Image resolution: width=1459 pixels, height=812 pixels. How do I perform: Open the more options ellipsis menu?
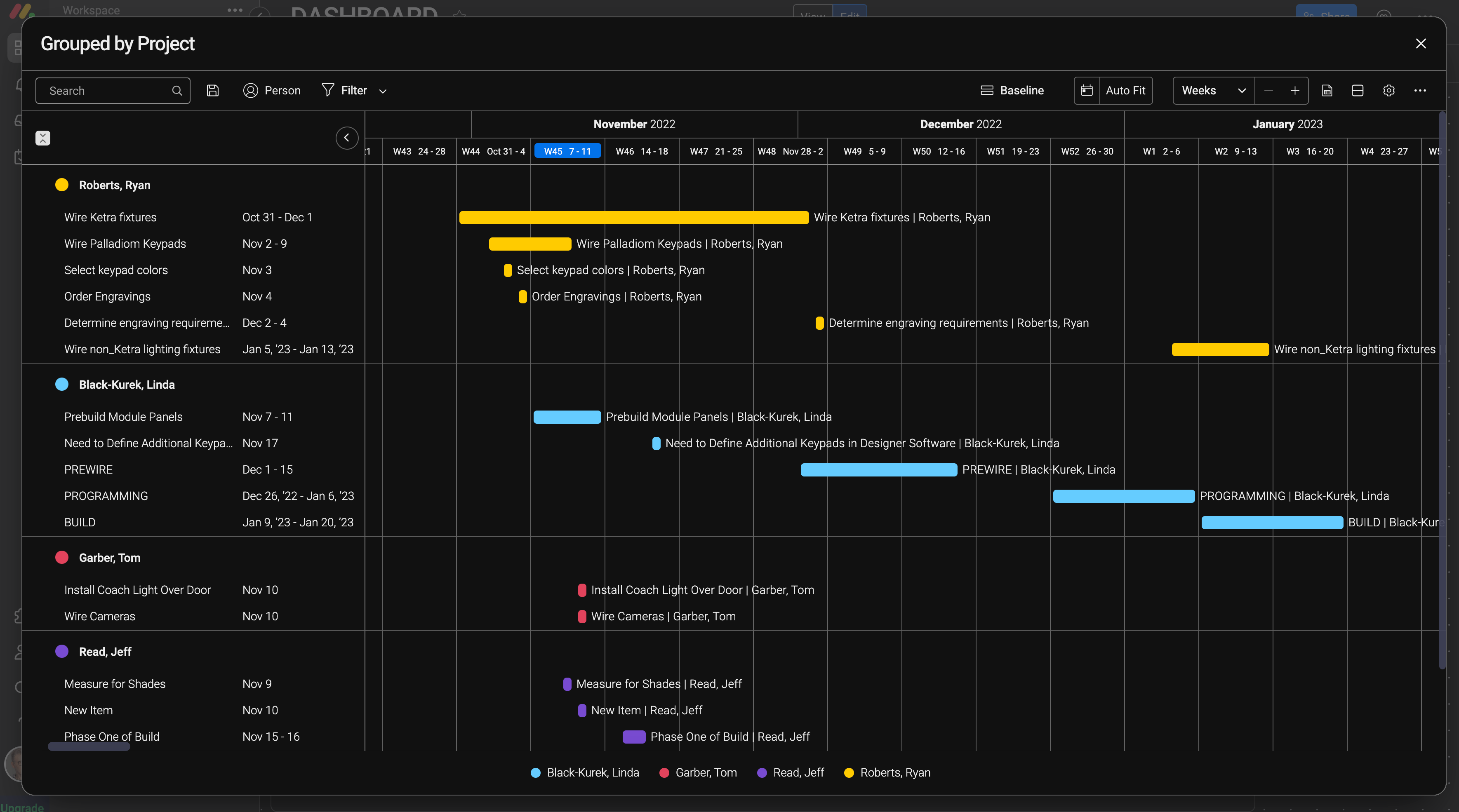(x=1420, y=91)
